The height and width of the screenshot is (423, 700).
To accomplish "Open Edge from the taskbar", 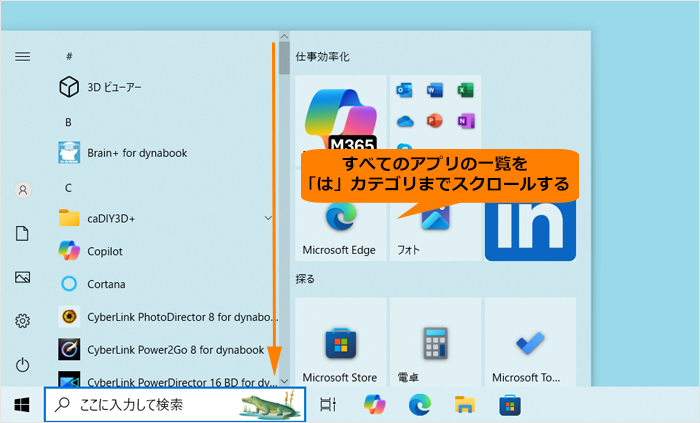I will (x=420, y=405).
